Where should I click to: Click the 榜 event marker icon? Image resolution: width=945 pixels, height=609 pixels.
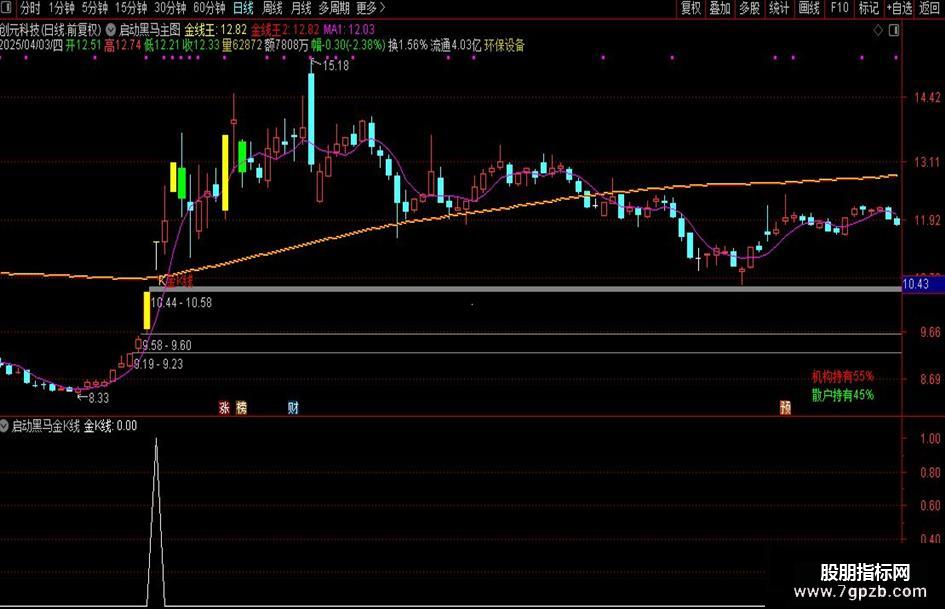tap(241, 408)
